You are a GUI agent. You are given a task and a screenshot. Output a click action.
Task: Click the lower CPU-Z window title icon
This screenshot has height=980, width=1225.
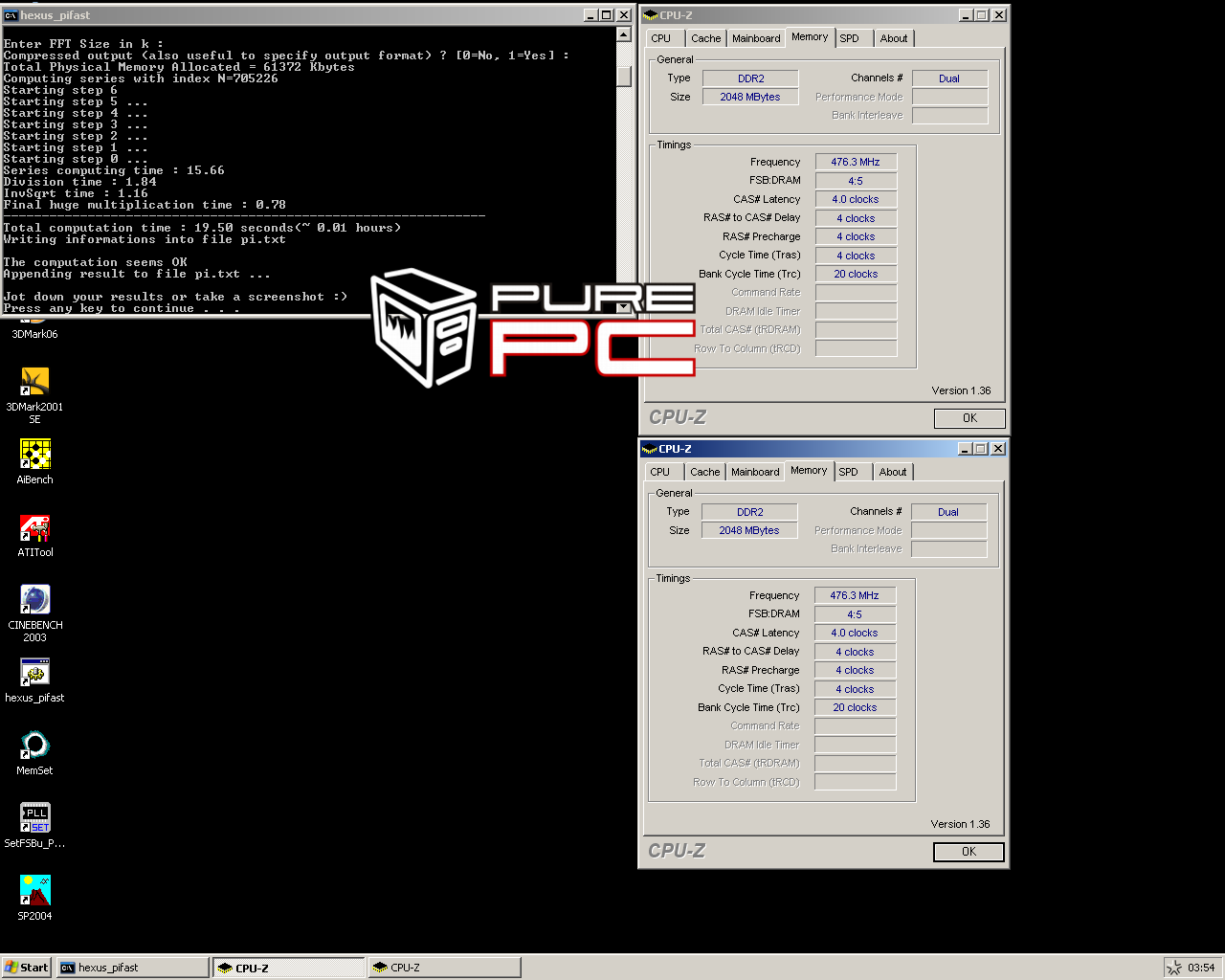coord(650,449)
